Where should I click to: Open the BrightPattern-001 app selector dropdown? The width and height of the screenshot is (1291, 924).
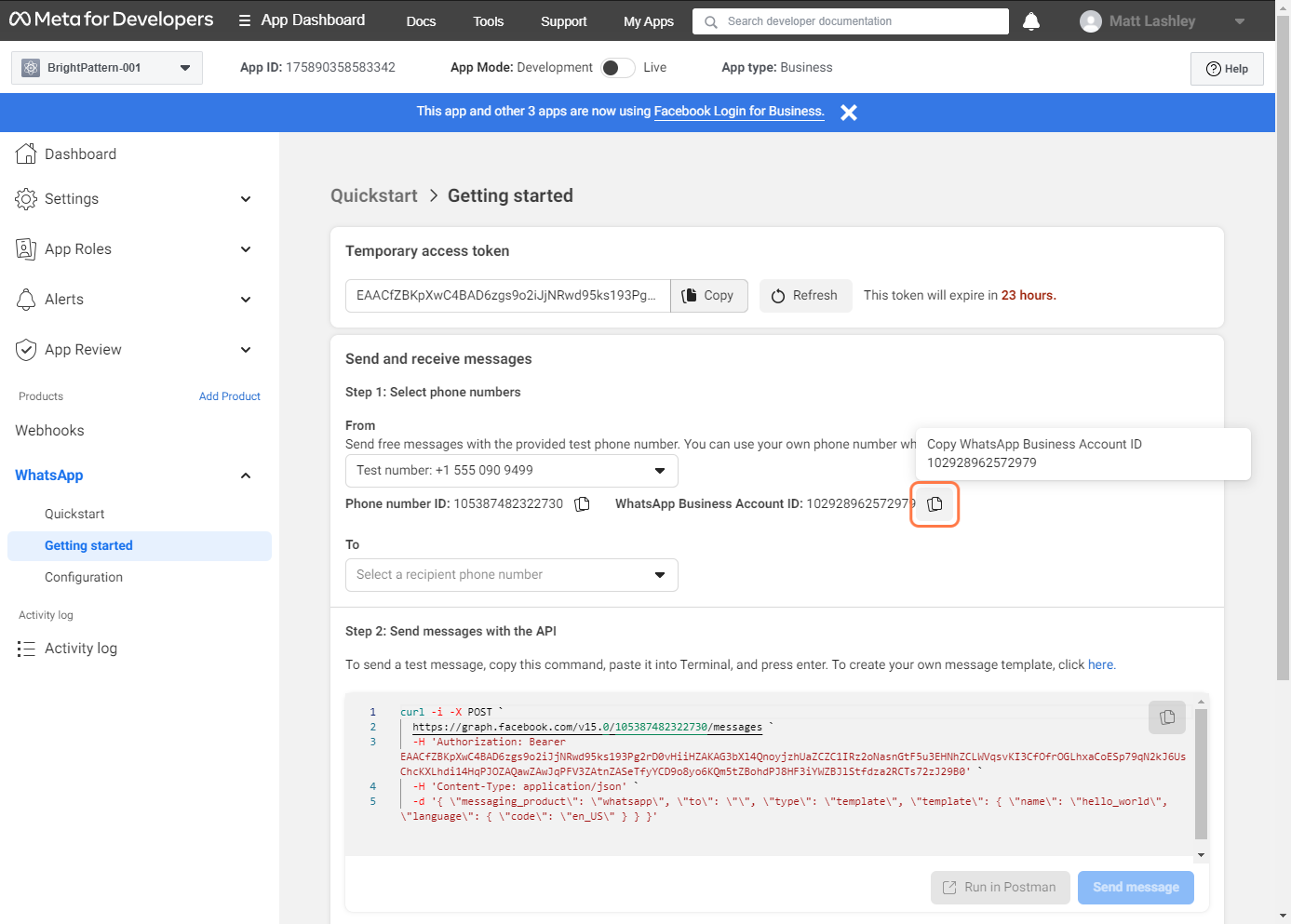click(x=107, y=68)
